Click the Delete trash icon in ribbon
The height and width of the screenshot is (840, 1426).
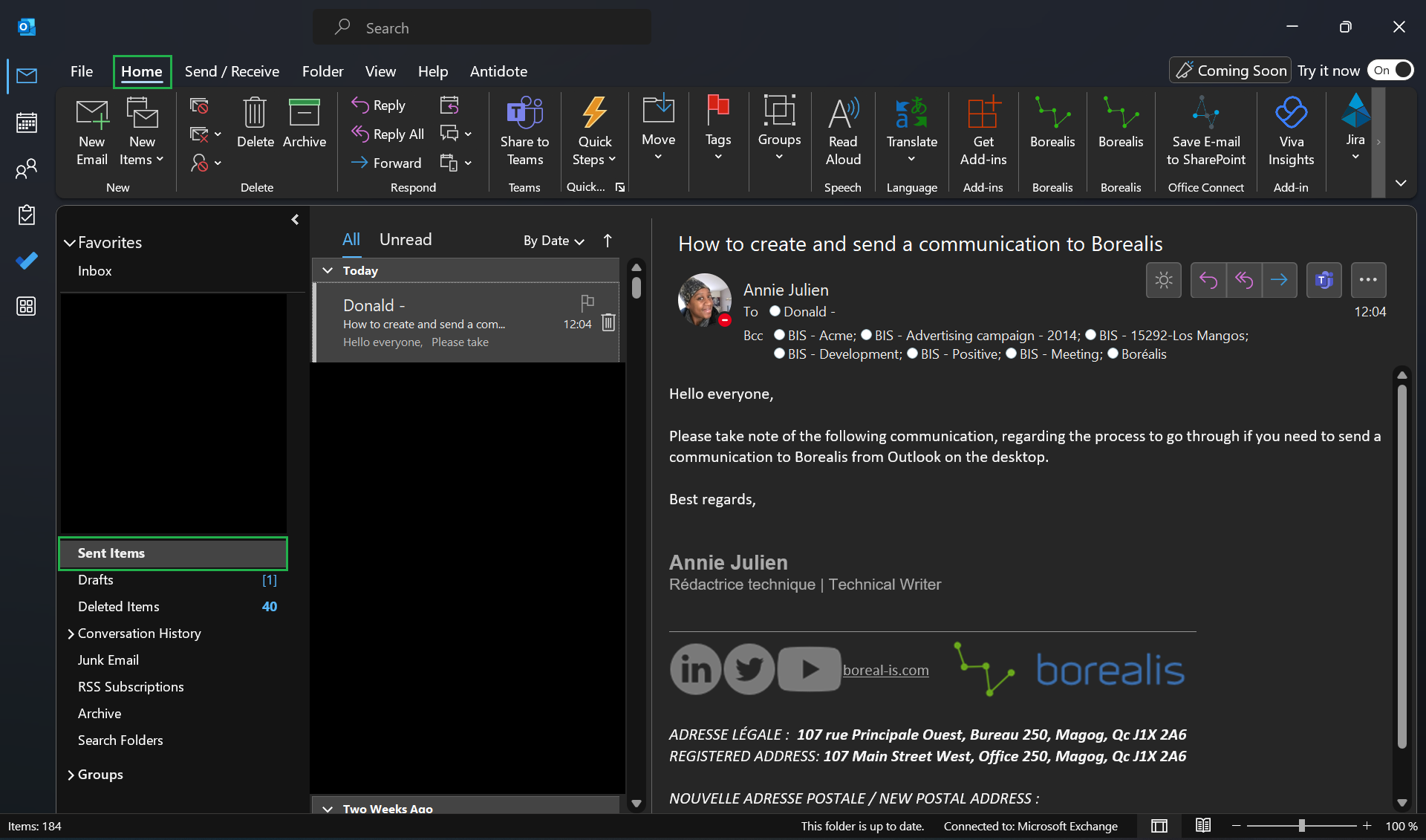tap(255, 123)
